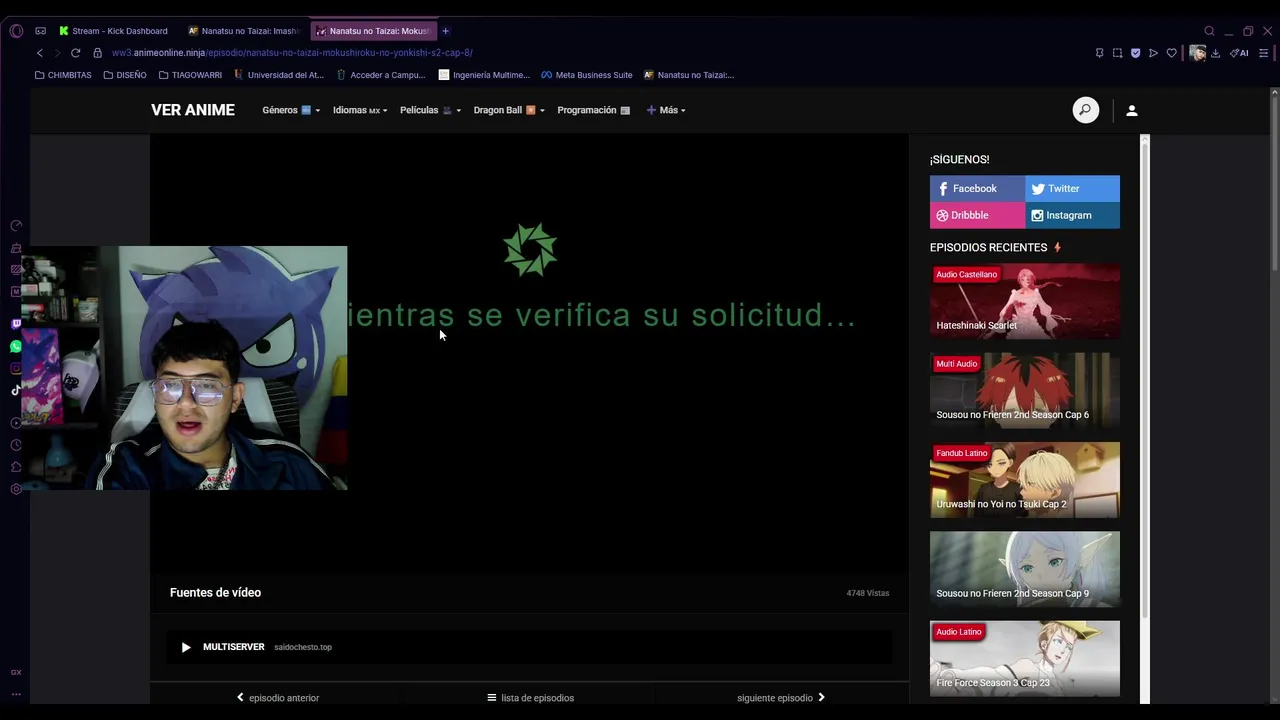The height and width of the screenshot is (720, 1280).
Task: Open Uruwashi no Yoi no Tsuki Cap 2
Action: [x=1025, y=480]
